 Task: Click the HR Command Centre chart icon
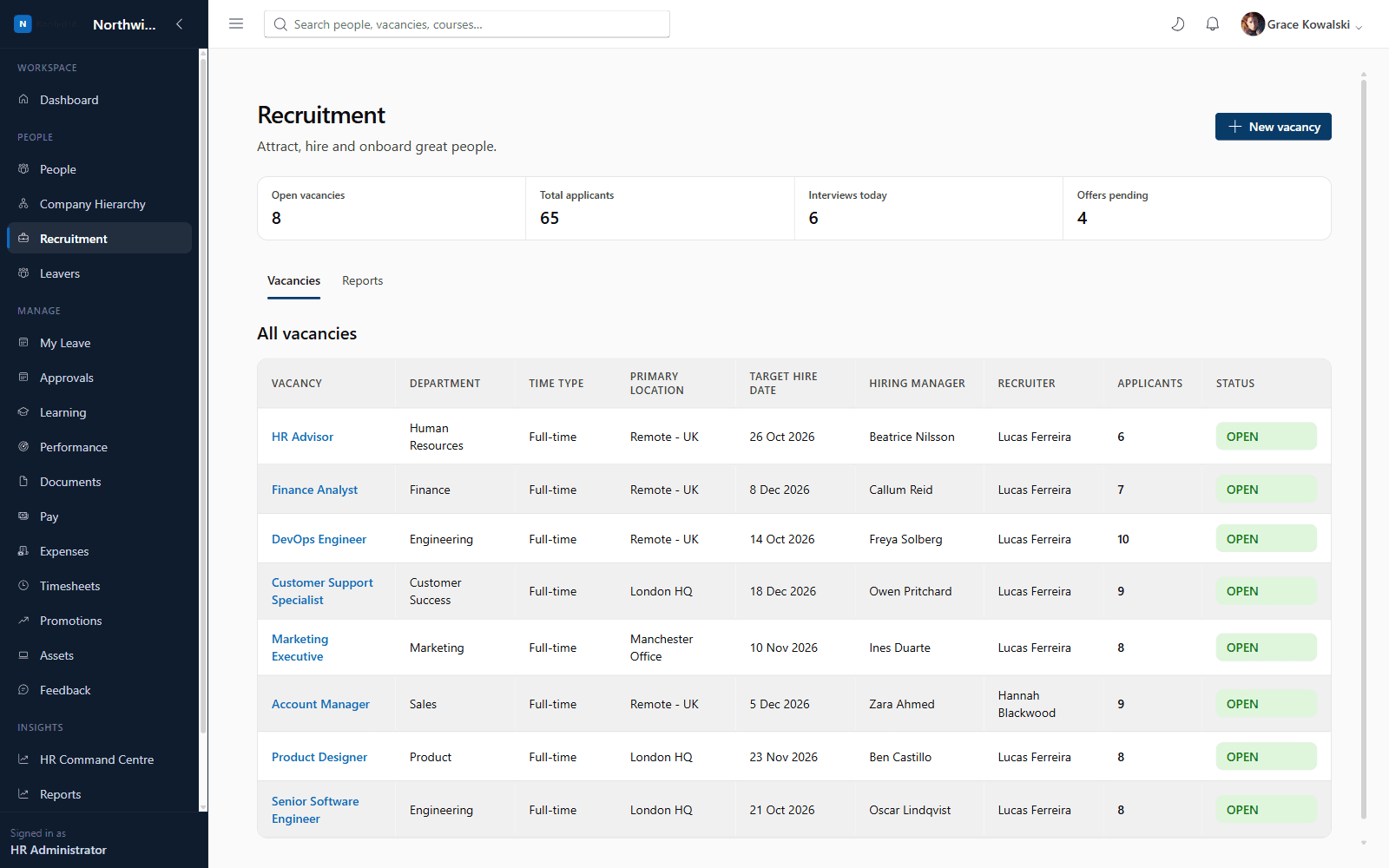23,759
